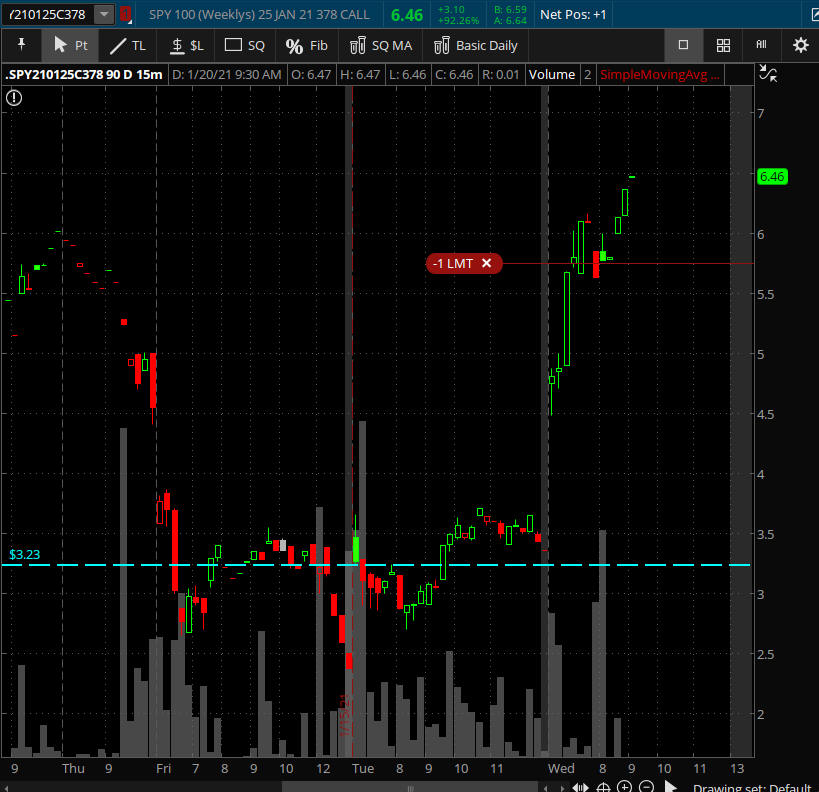Click the All charts icon
This screenshot has height=792, width=819.
(x=761, y=45)
